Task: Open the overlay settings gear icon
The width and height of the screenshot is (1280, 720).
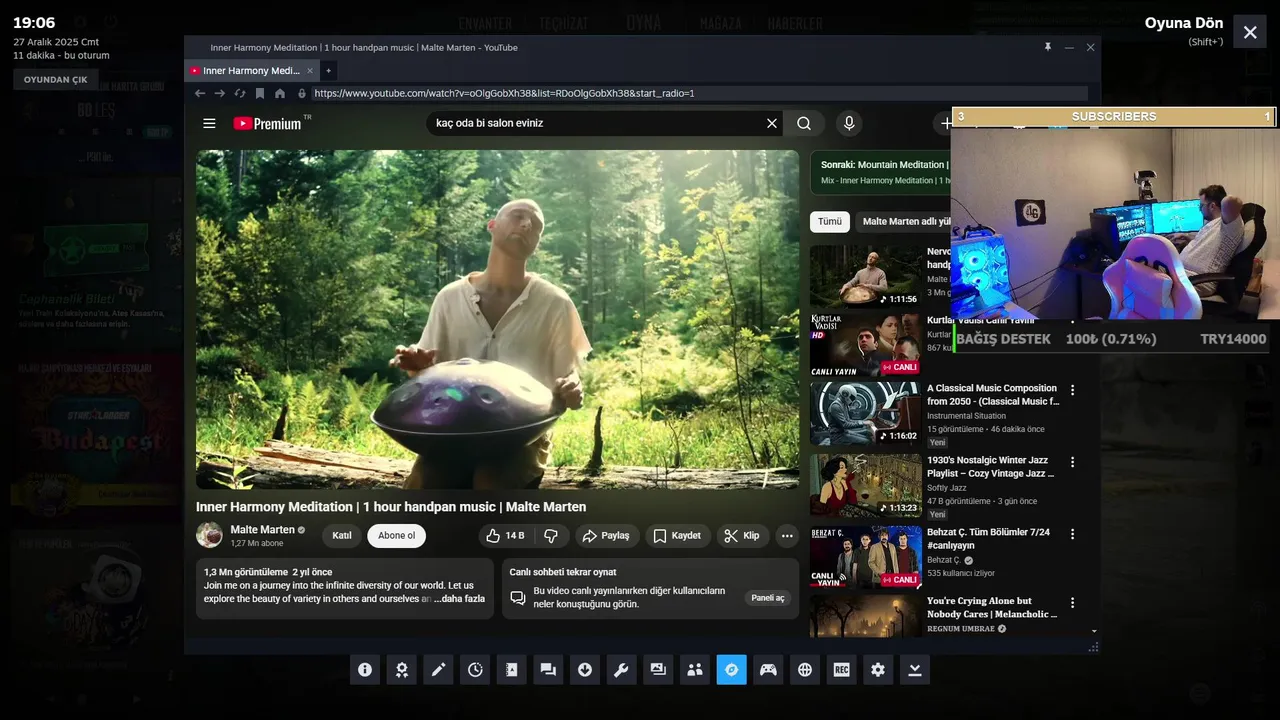Action: [878, 670]
